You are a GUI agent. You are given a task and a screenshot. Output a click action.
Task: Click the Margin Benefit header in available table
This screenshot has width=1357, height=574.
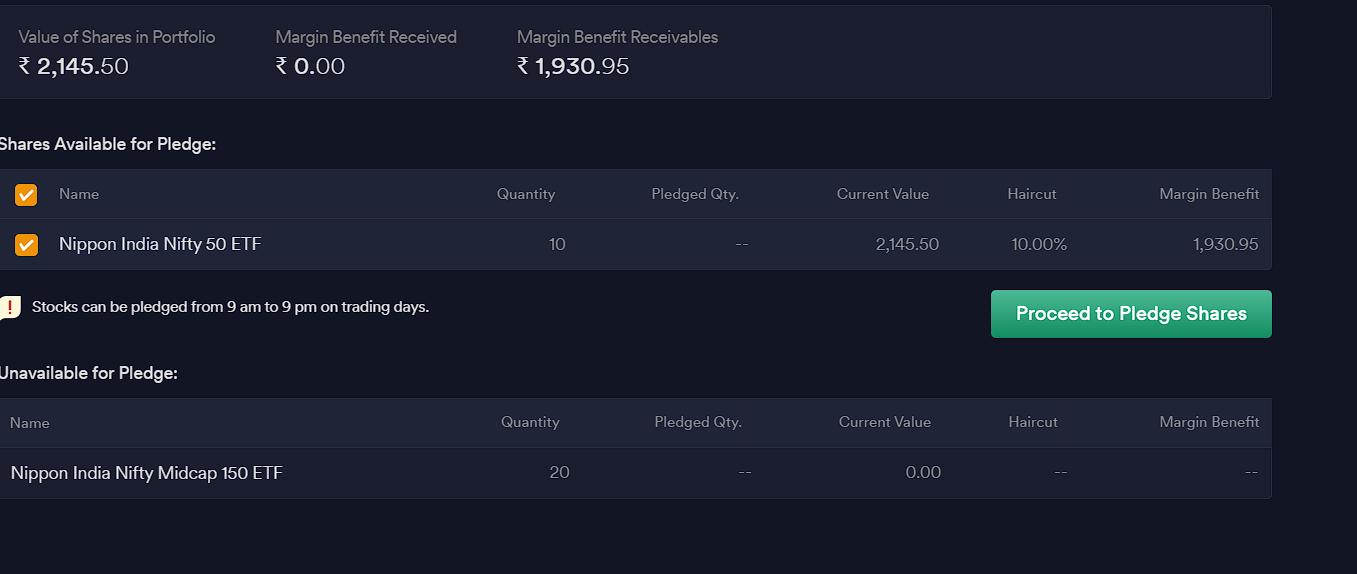pos(1209,194)
